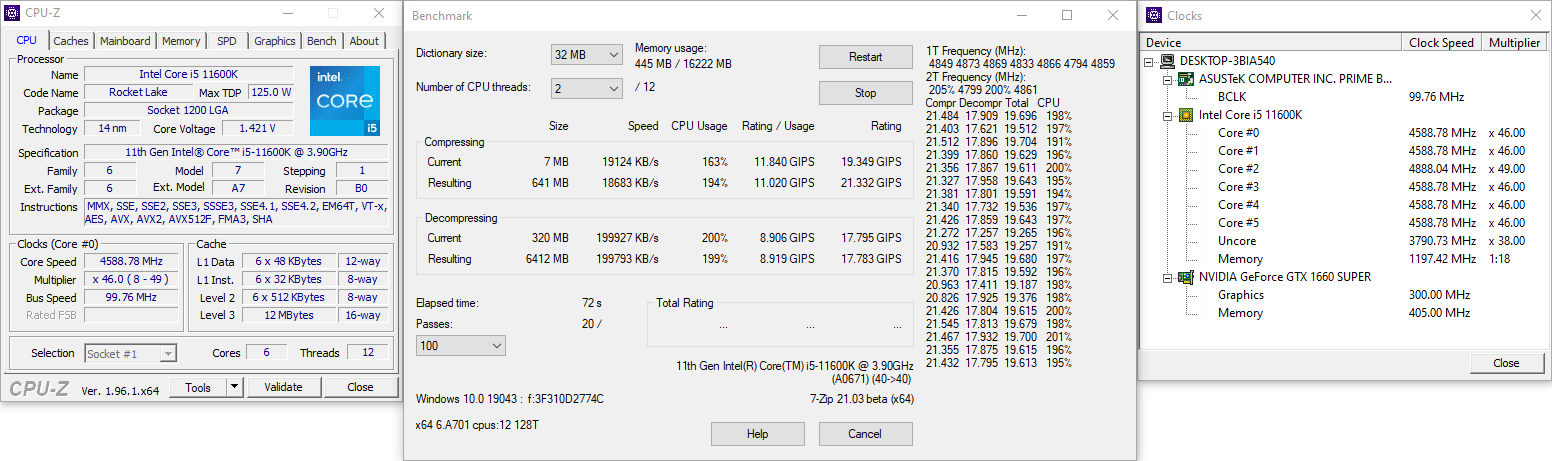1552x461 pixels.
Task: Click the Tools button in CPU-Z
Action: pyautogui.click(x=198, y=387)
